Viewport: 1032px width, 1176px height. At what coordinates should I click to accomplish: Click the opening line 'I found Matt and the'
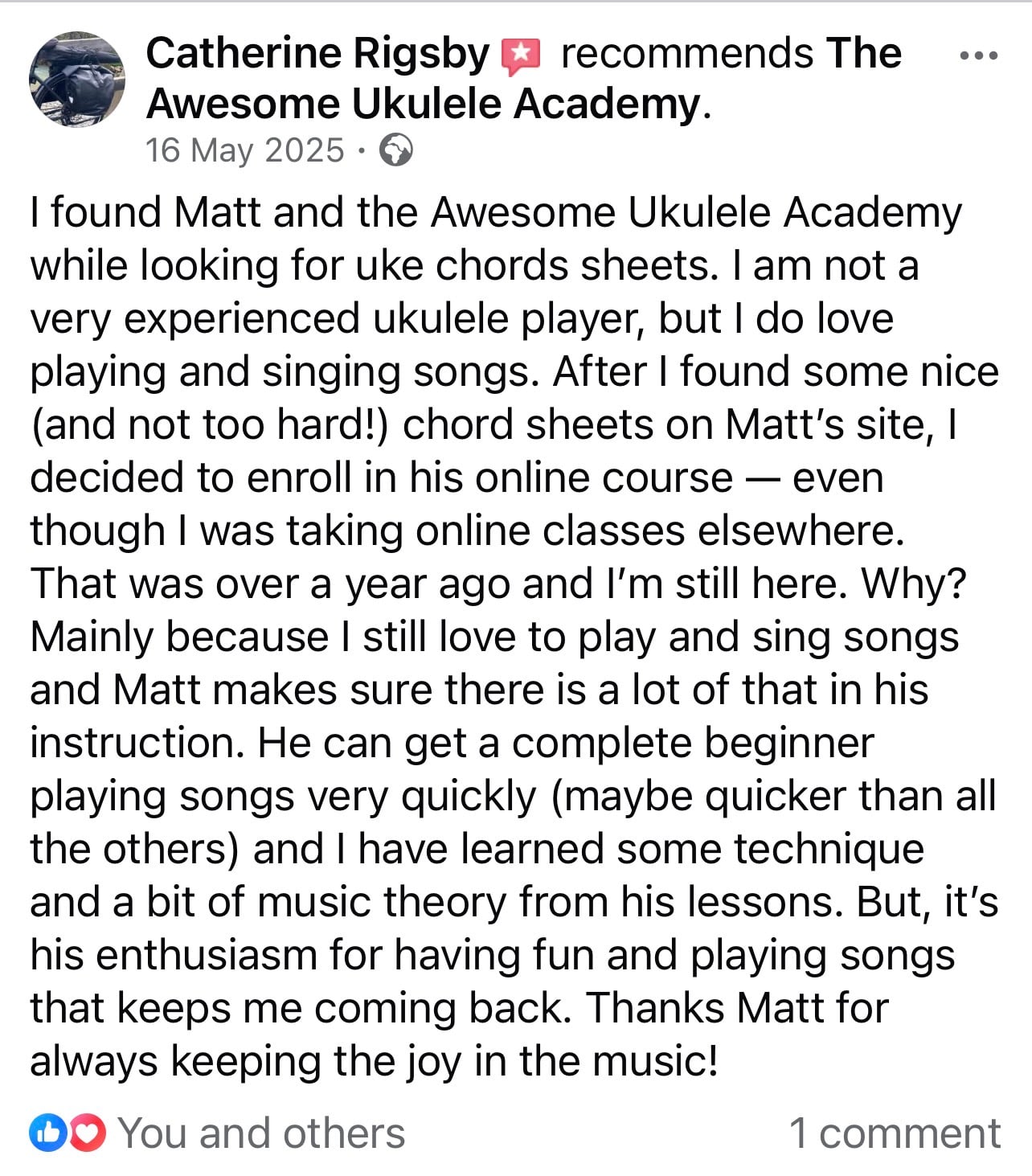tap(224, 213)
